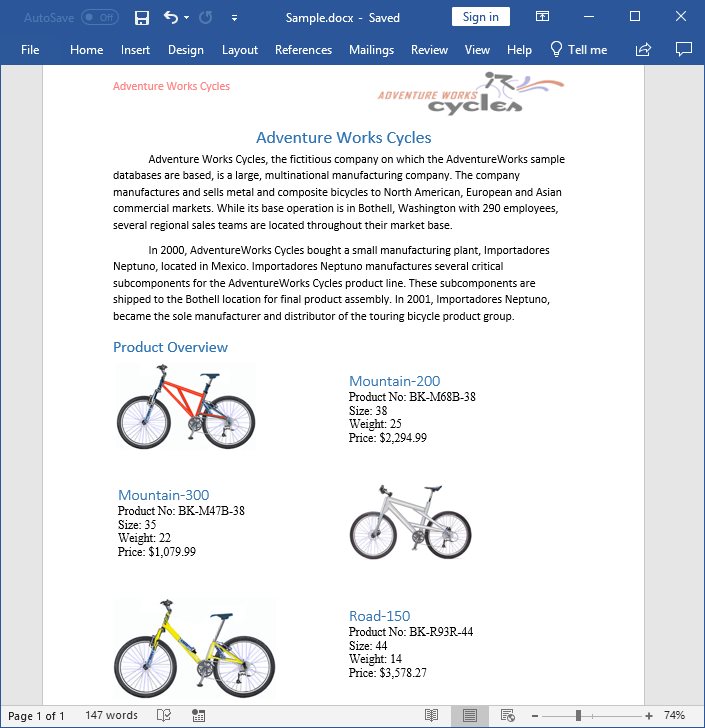This screenshot has width=705, height=728.
Task: Click the Adventure Works Cycles logo image
Action: 471,93
